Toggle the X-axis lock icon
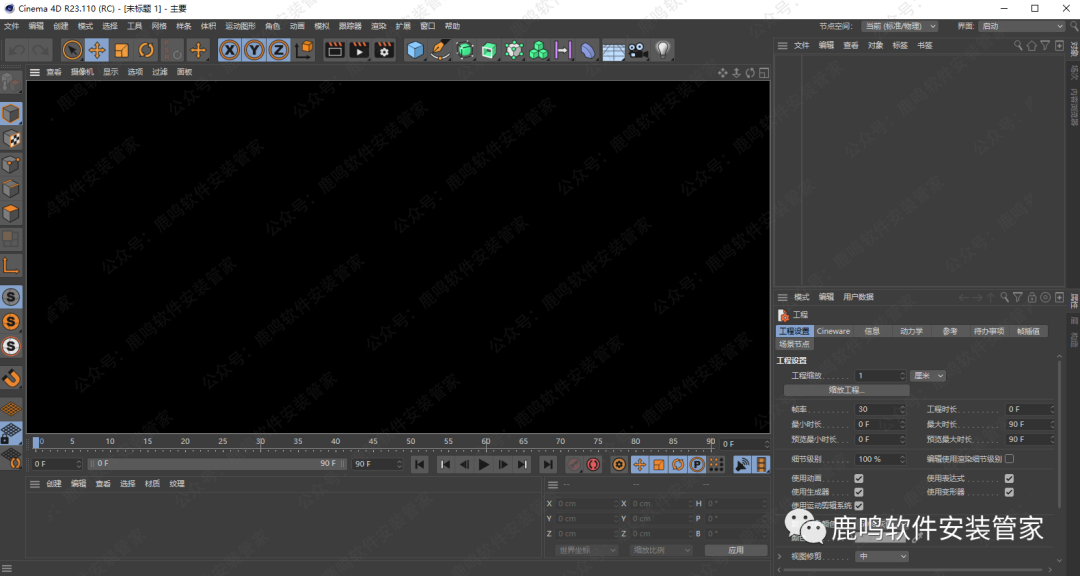1080x576 pixels. 230,50
